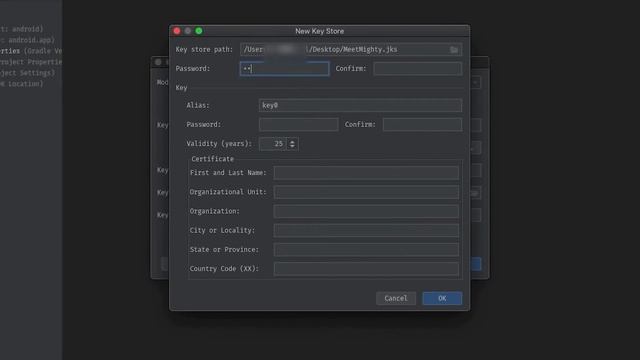Click Country Code (XX) field

click(x=366, y=269)
